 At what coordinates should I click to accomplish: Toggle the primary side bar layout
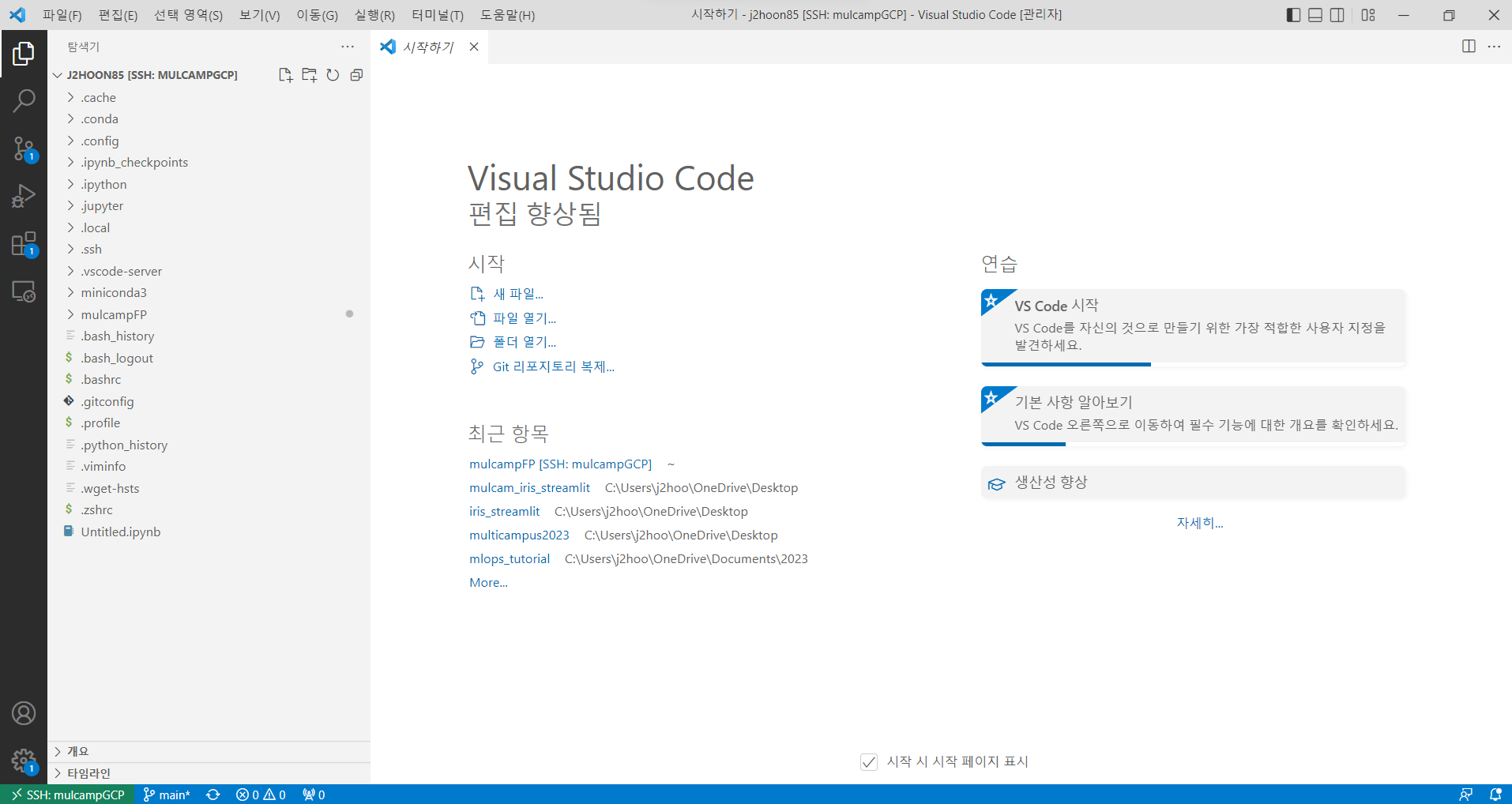coord(1293,15)
